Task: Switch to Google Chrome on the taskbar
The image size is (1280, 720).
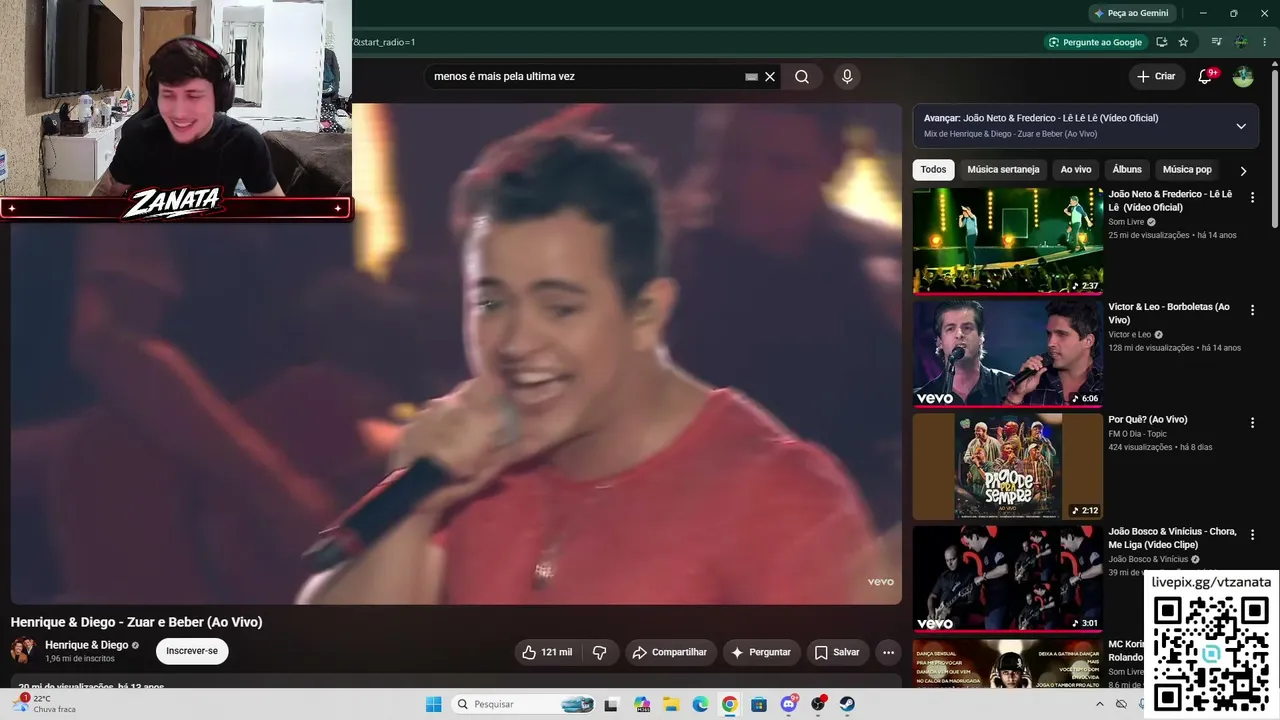Action: click(x=730, y=704)
